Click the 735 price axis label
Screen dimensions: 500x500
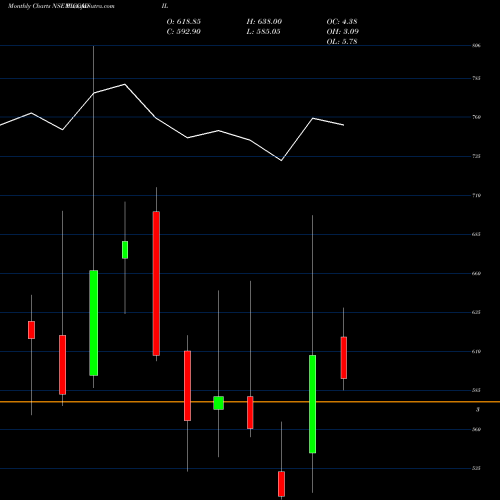tap(476, 156)
